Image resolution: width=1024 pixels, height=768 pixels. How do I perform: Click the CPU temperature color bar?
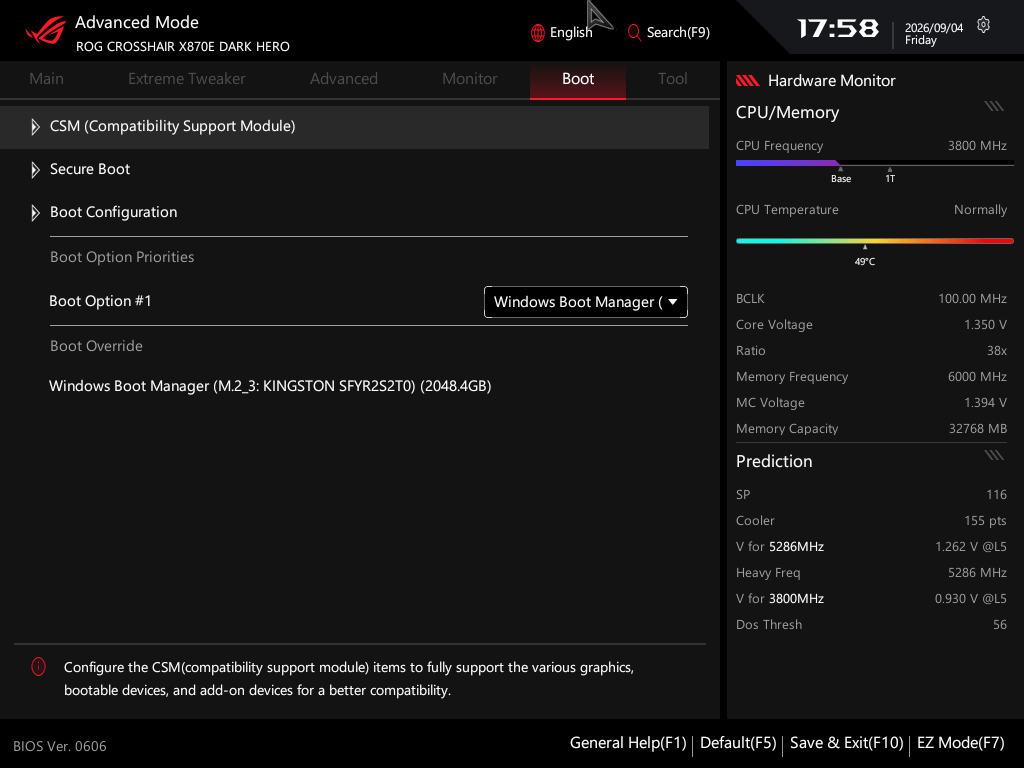coord(874,241)
